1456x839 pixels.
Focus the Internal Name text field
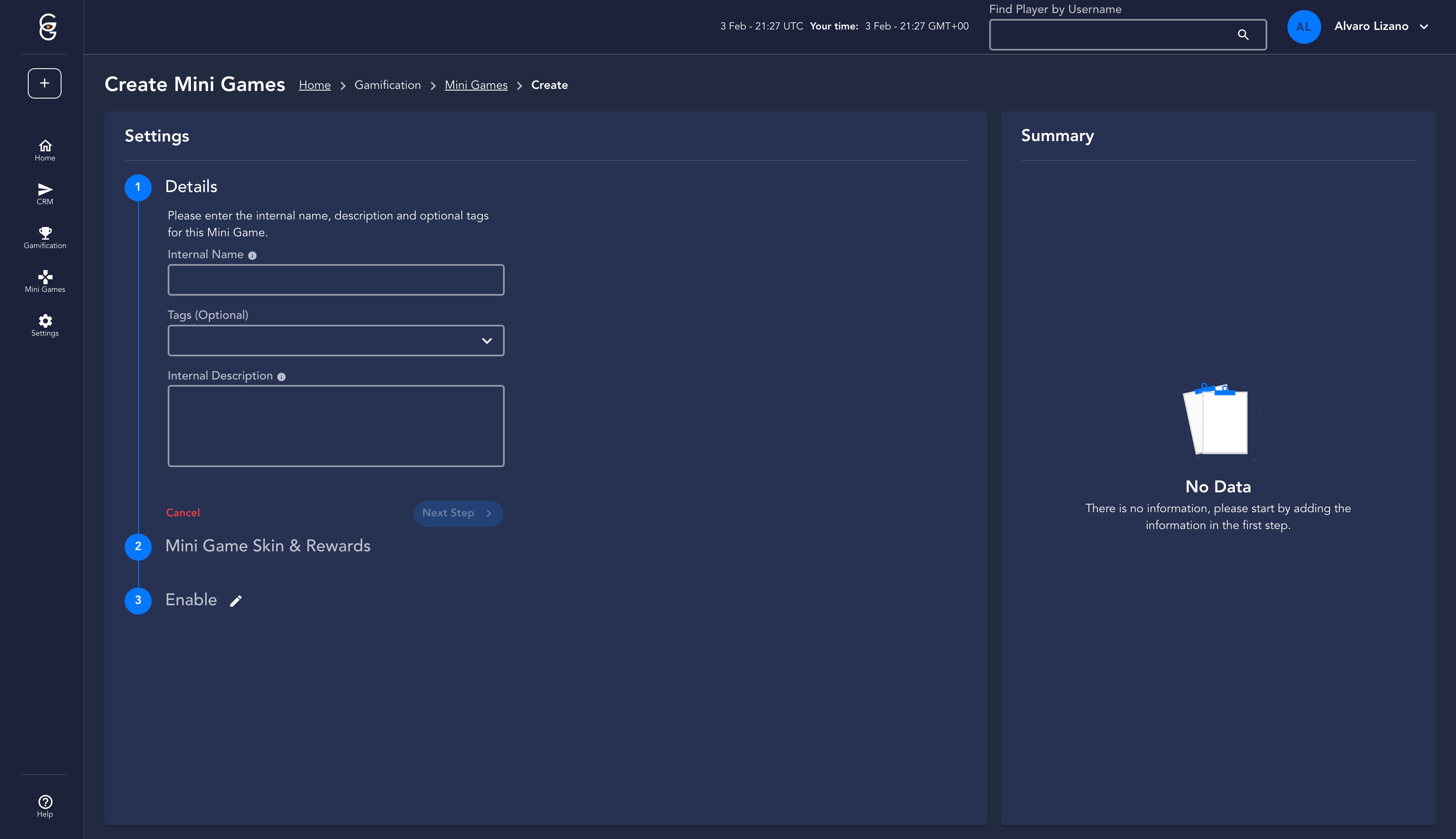click(x=335, y=280)
